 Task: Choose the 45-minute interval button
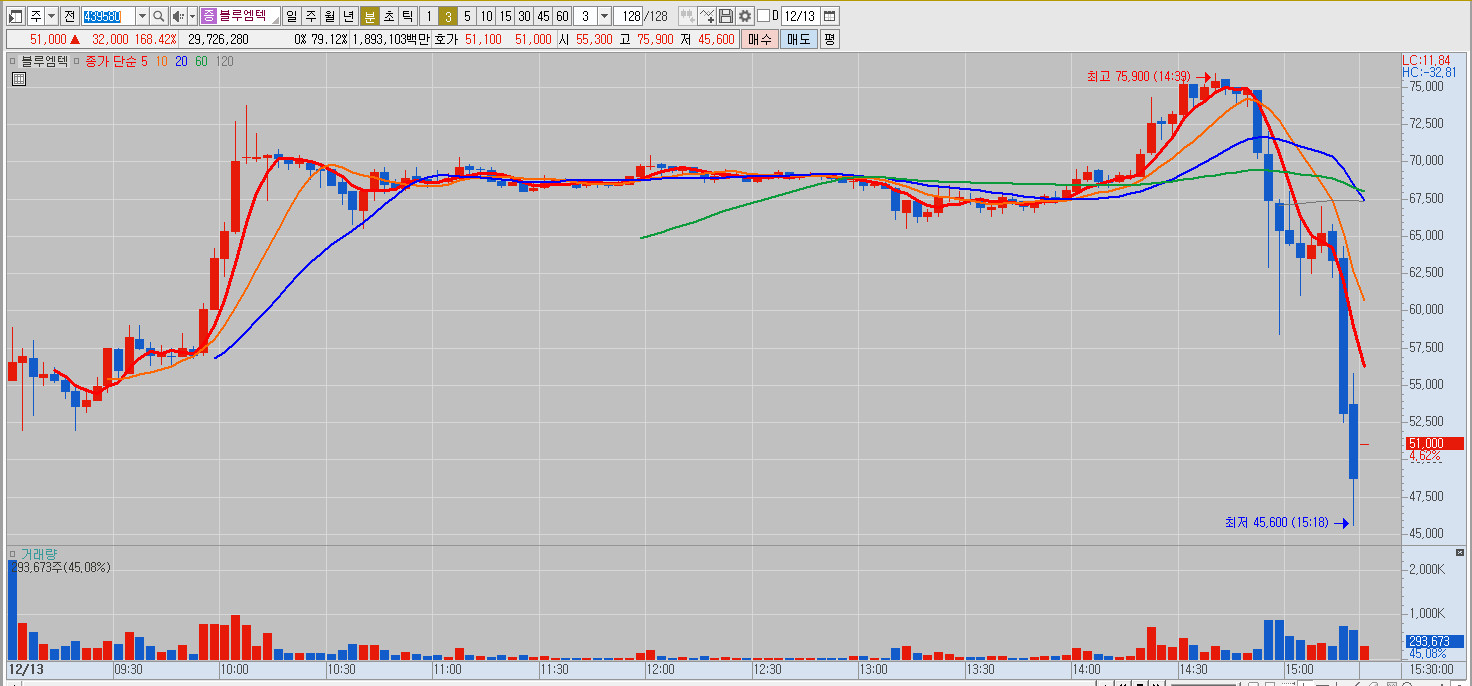[x=543, y=16]
